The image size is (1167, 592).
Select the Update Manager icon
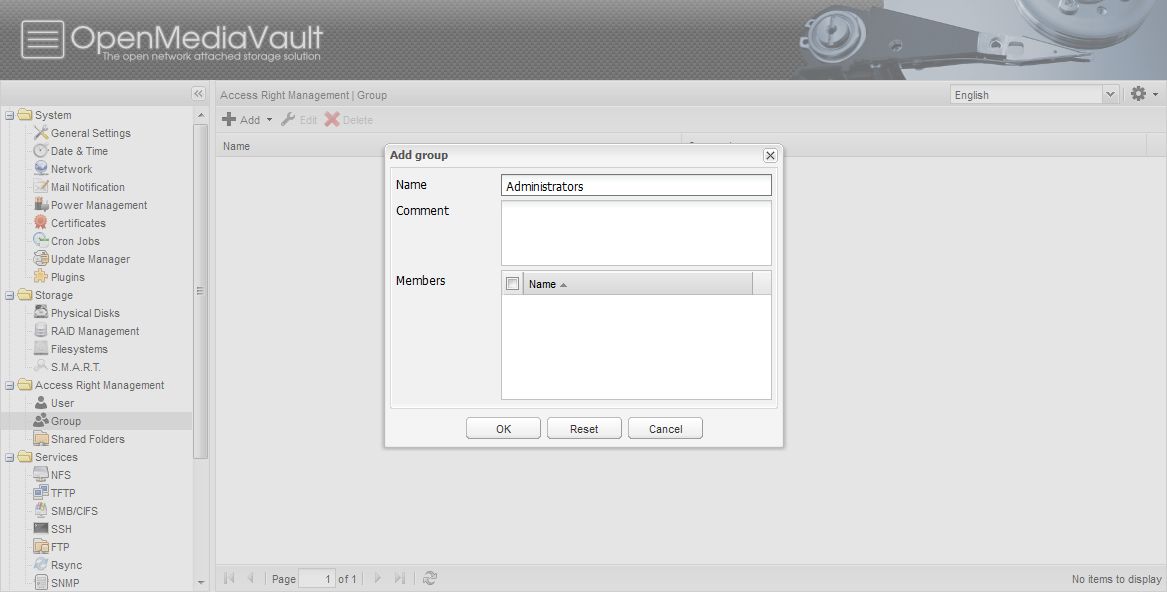coord(41,258)
